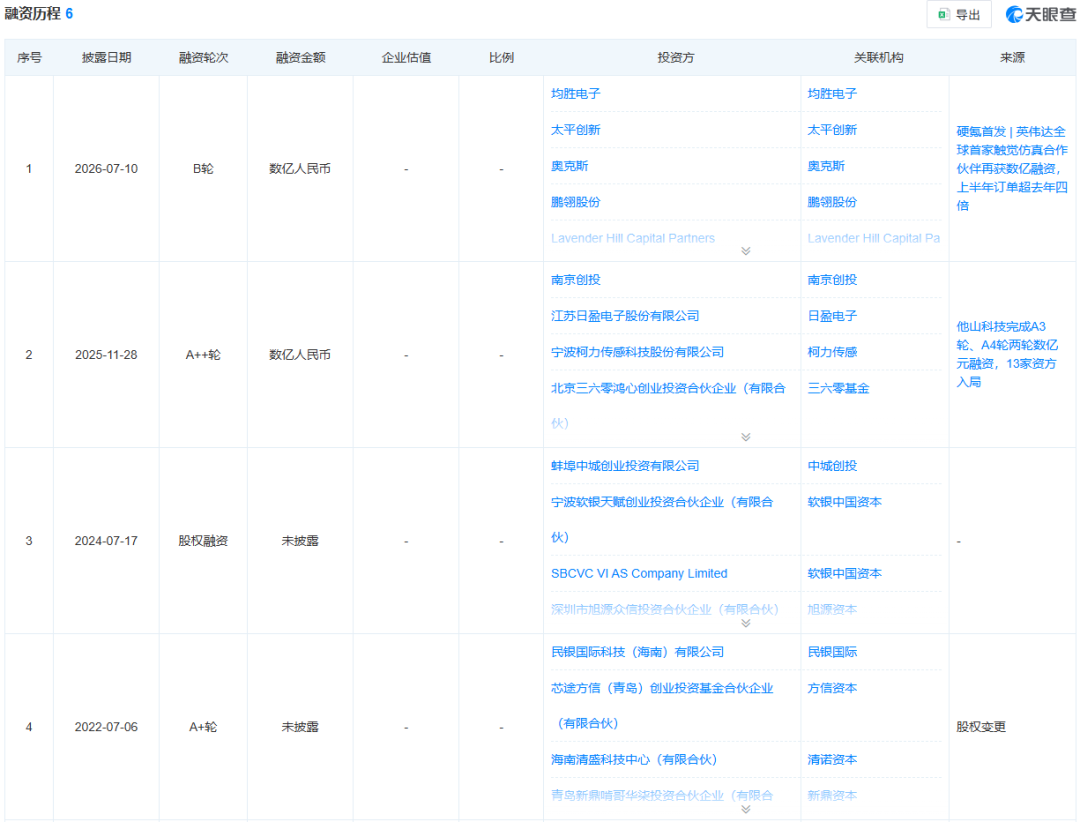The width and height of the screenshot is (1080, 822).
Task: Select the date cell 2024-07-17
Action: coord(106,541)
